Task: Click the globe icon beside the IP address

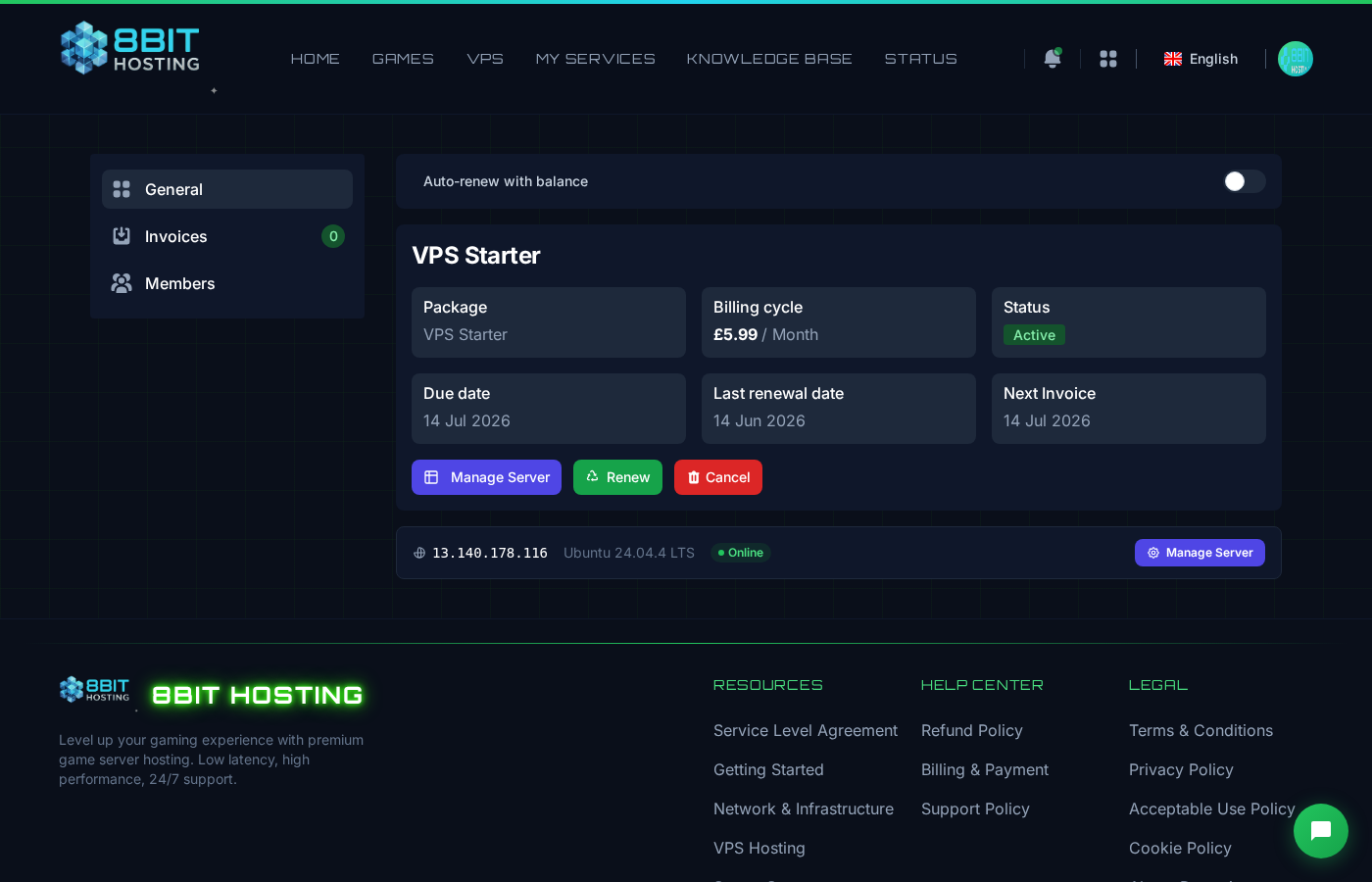Action: tap(419, 553)
